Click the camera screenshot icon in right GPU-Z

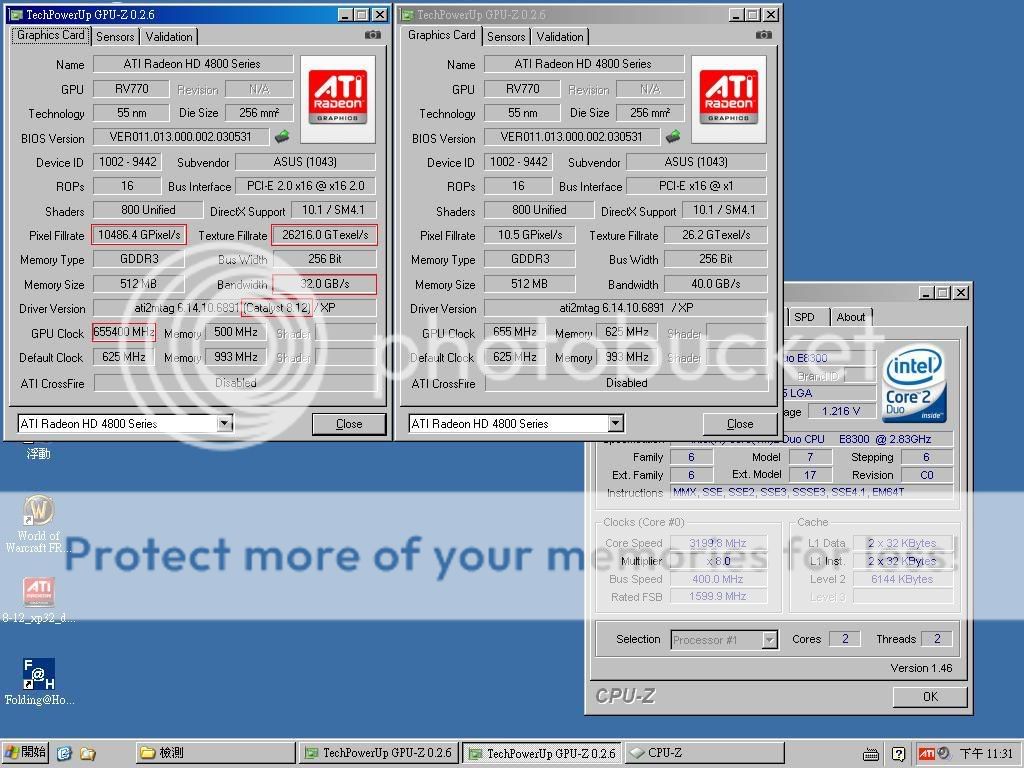pyautogui.click(x=764, y=35)
